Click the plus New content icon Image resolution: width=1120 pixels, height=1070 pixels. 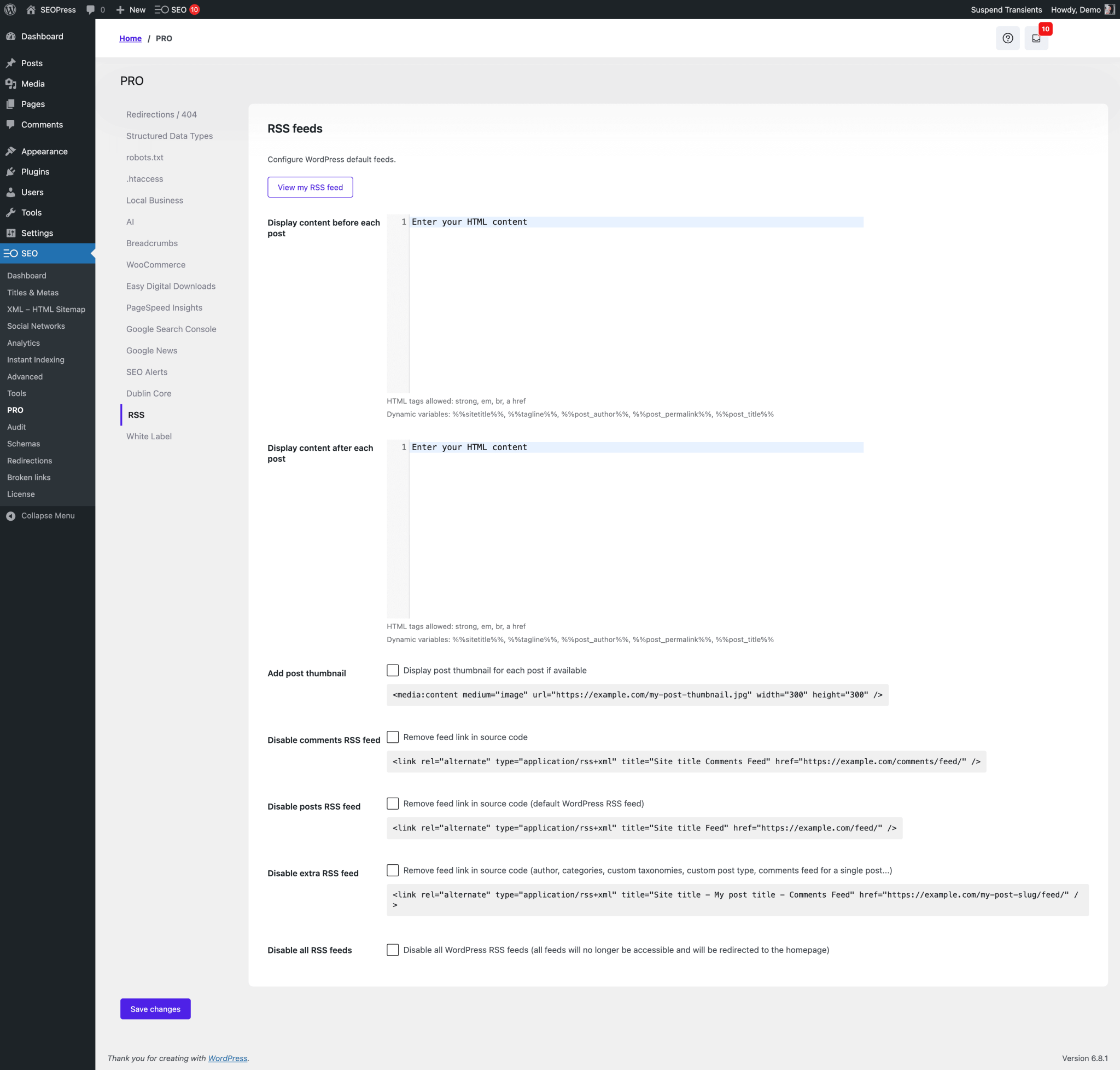120,10
